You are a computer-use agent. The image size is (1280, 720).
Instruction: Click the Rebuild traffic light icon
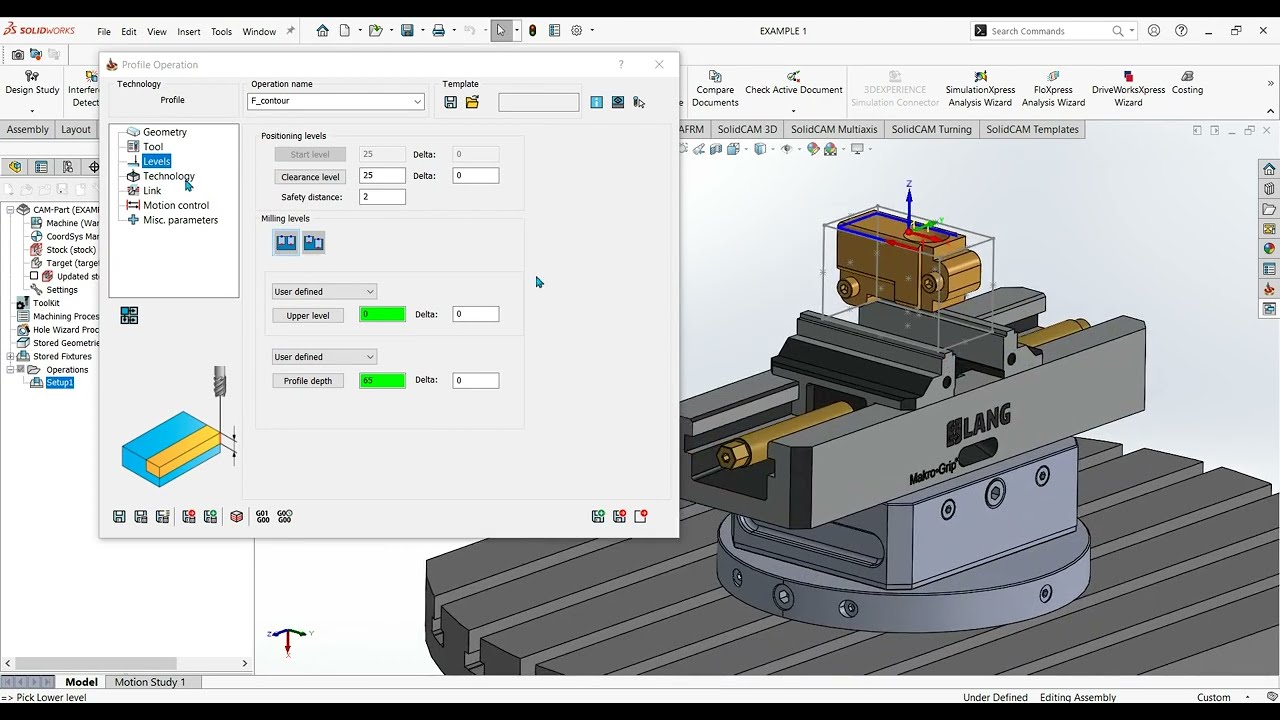tap(532, 31)
